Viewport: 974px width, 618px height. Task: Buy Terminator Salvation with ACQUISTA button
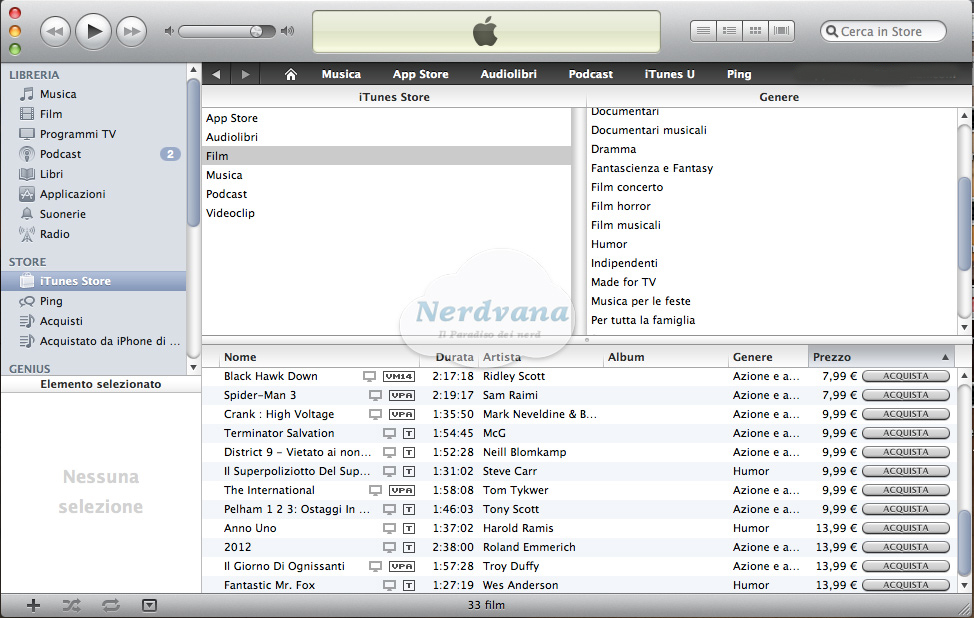(x=906, y=433)
